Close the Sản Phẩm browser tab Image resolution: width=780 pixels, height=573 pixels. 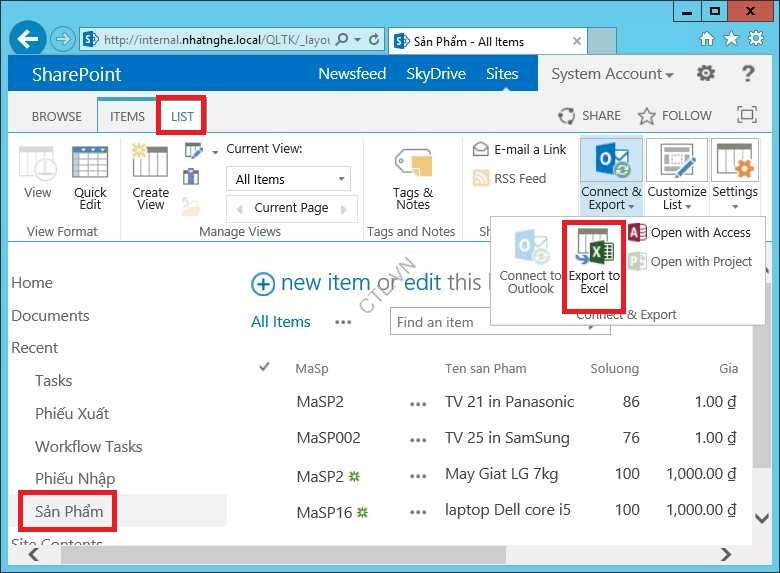(x=577, y=41)
